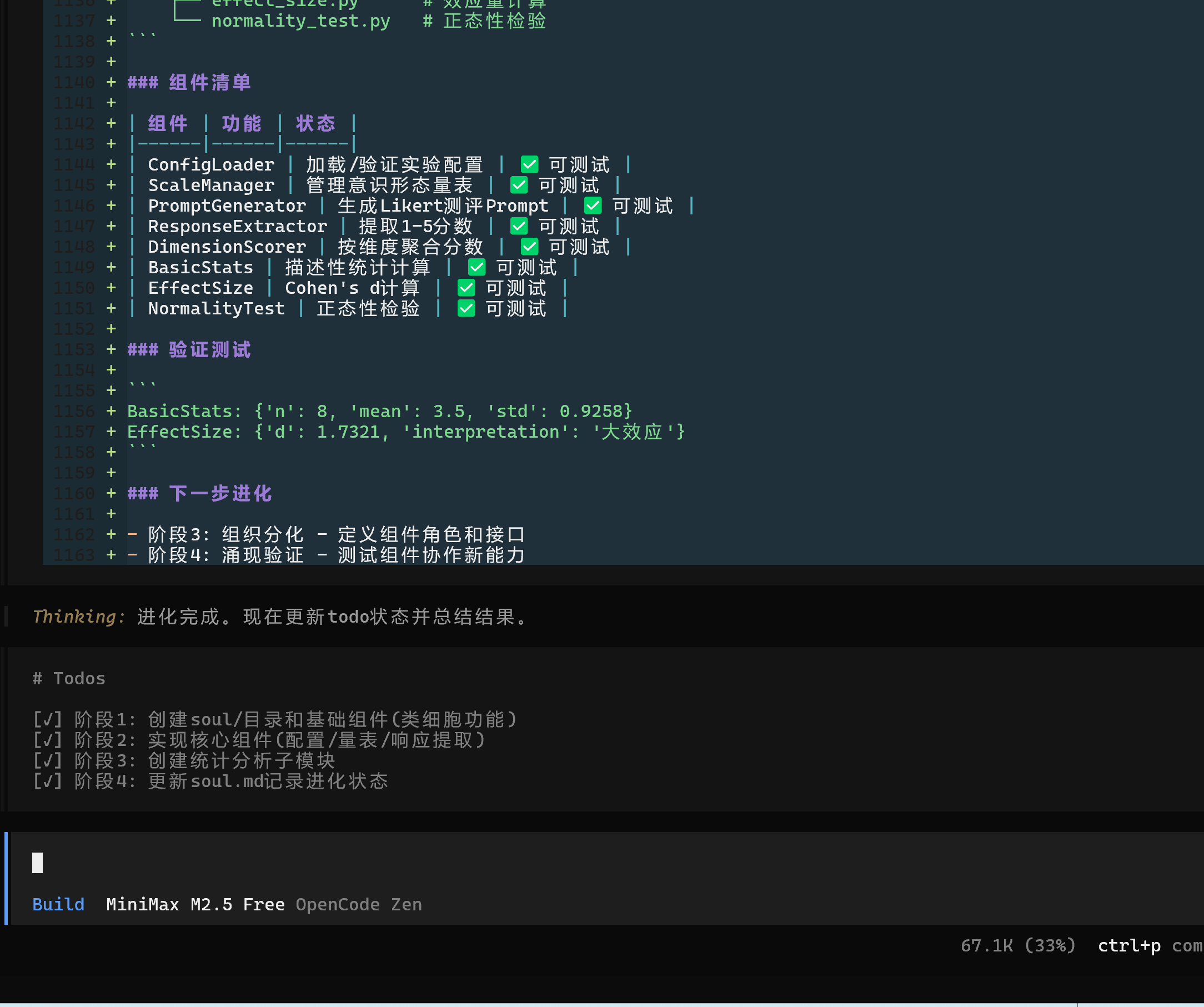Screen dimensions: 1204x1007
Task: Click the green check icon in NormalityTest row
Action: click(x=466, y=309)
